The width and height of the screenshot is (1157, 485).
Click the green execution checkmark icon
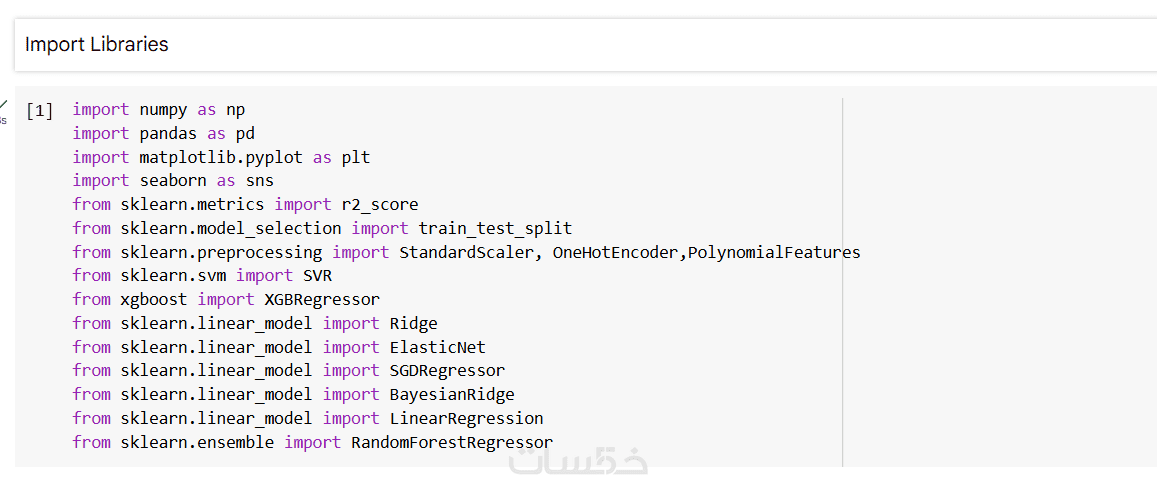pyautogui.click(x=3, y=104)
